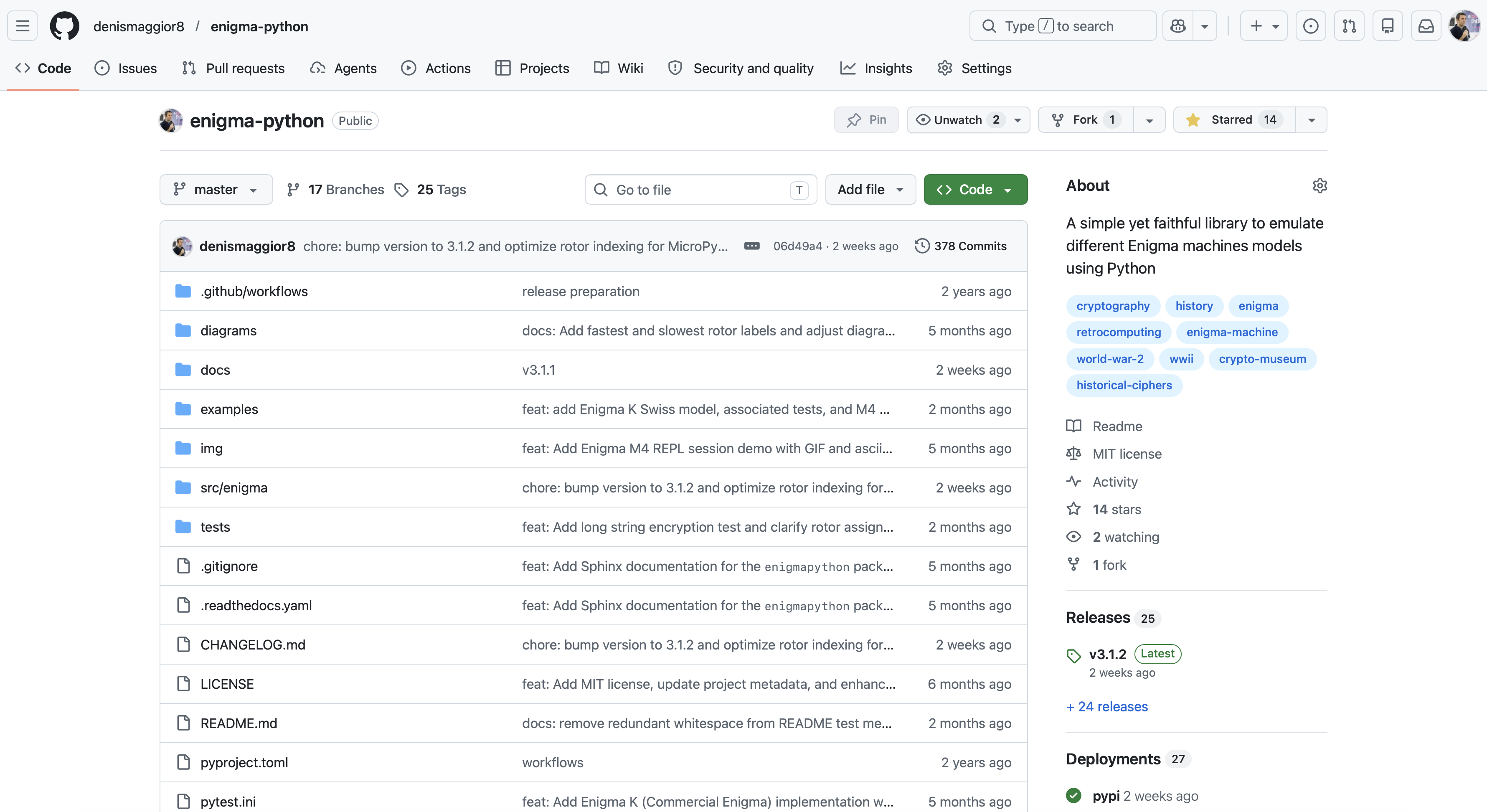Open repository Settings tab
The width and height of the screenshot is (1487, 812).
point(974,68)
